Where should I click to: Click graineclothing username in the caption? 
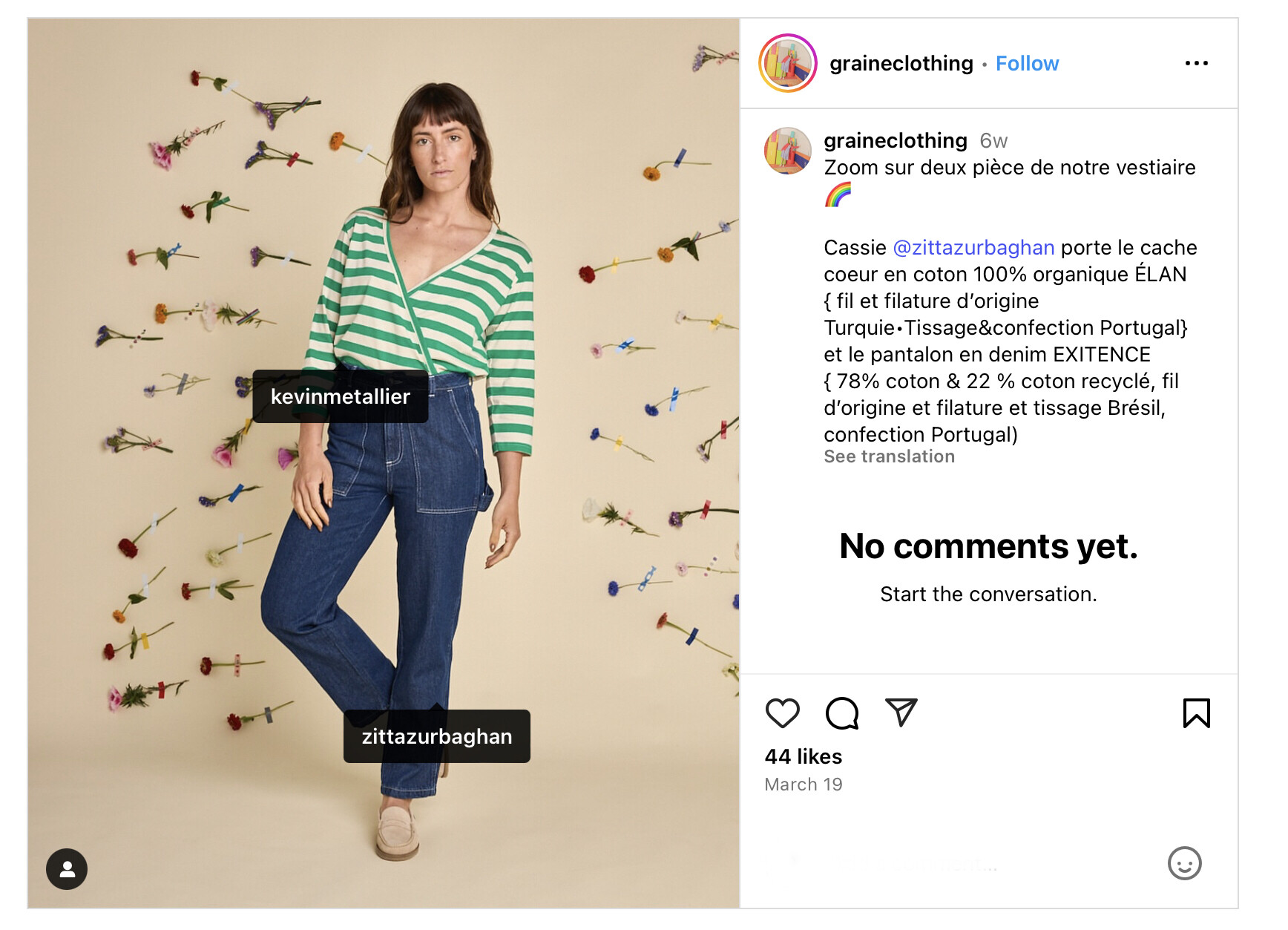[x=895, y=141]
